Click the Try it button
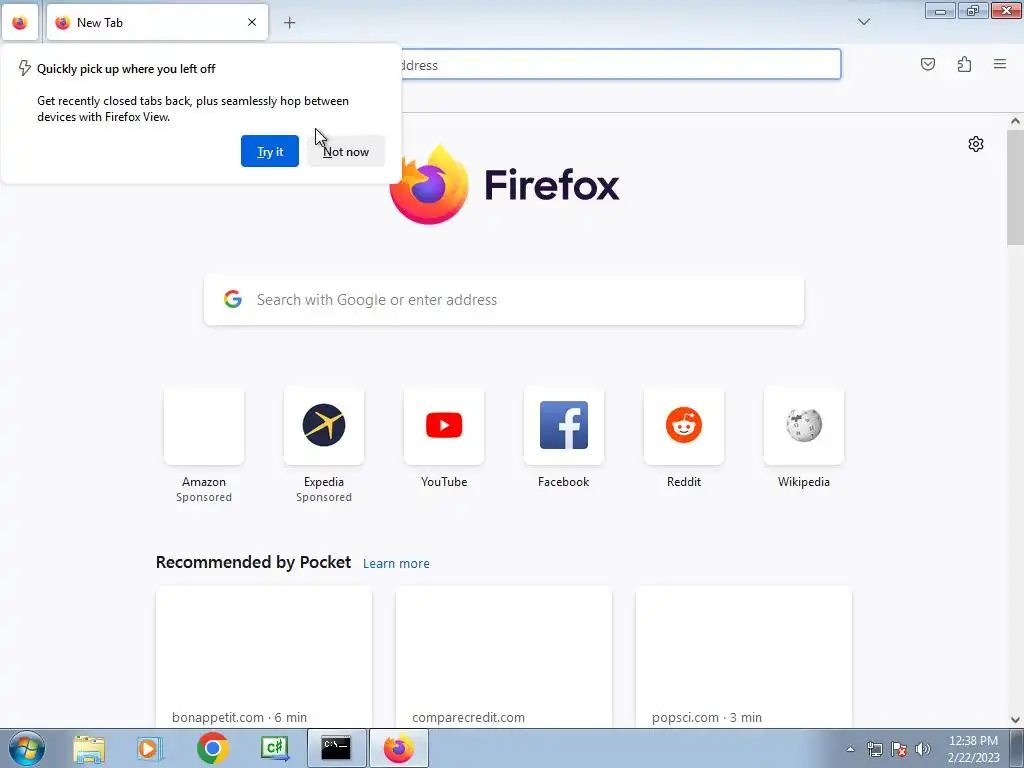 click(270, 151)
